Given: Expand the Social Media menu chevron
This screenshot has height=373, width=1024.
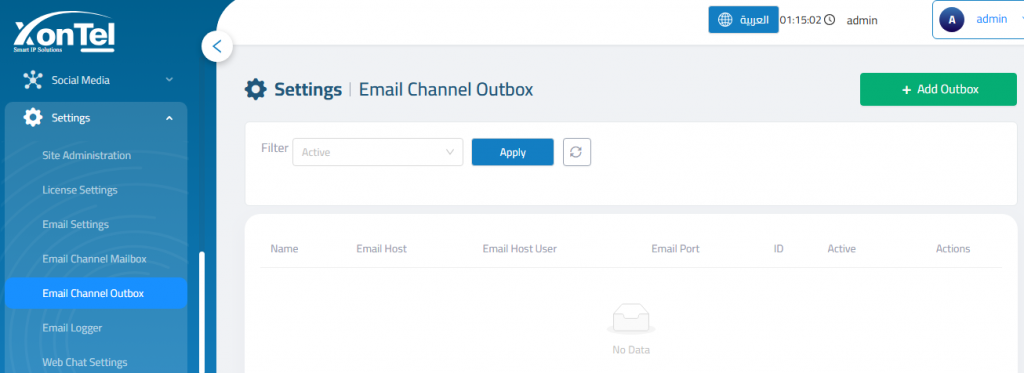Looking at the screenshot, I should click(169, 80).
